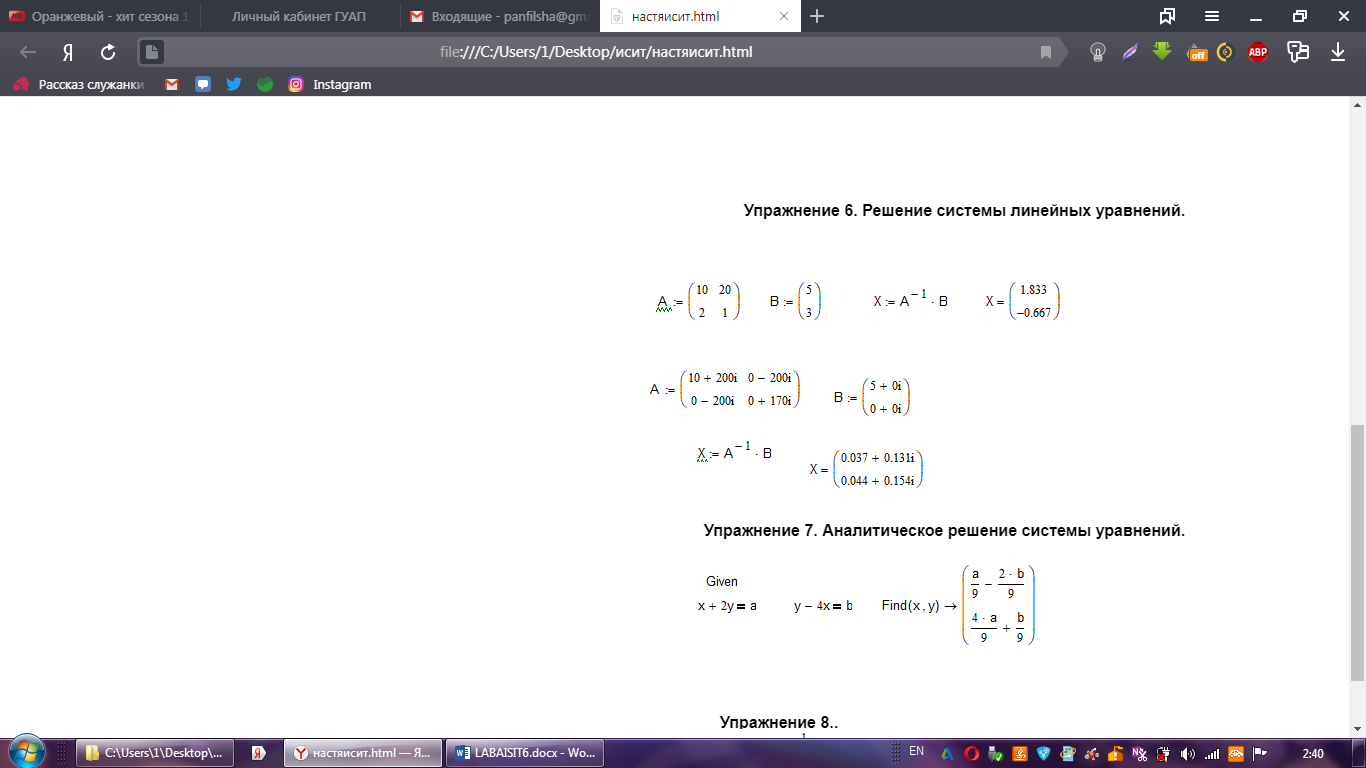Open the green download arrow extension
Screen dimensions: 1366x768
[1161, 51]
